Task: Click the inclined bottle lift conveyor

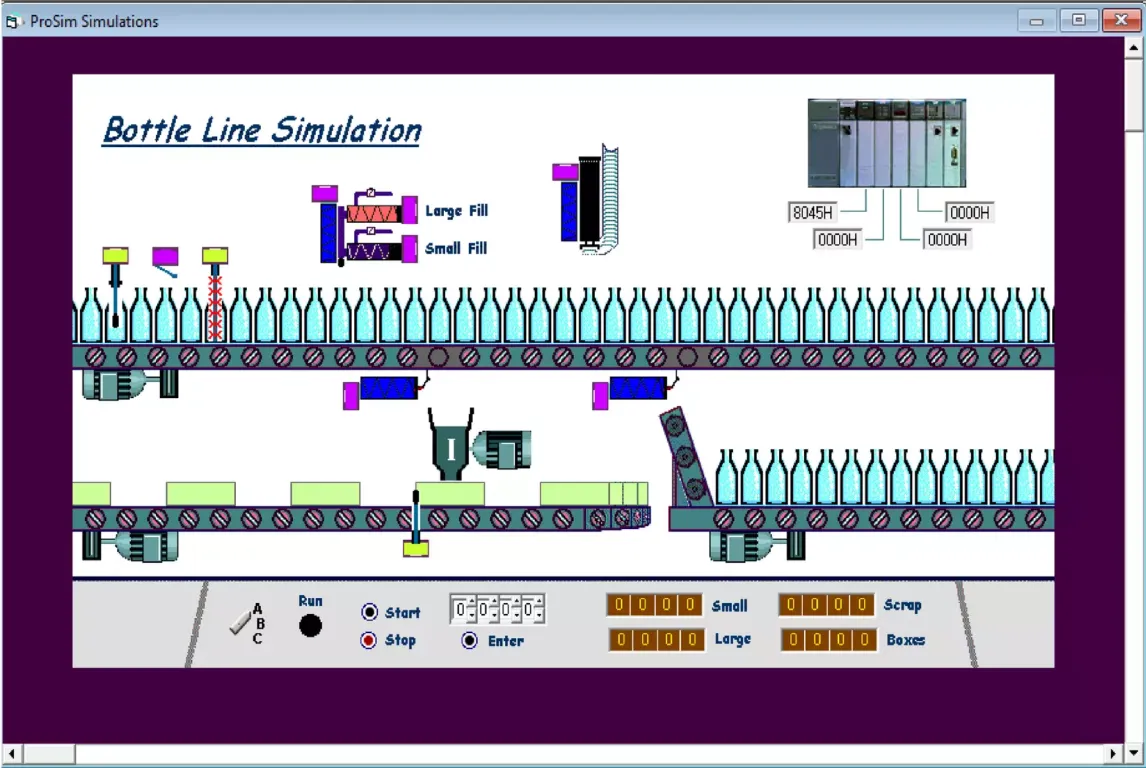Action: (685, 457)
